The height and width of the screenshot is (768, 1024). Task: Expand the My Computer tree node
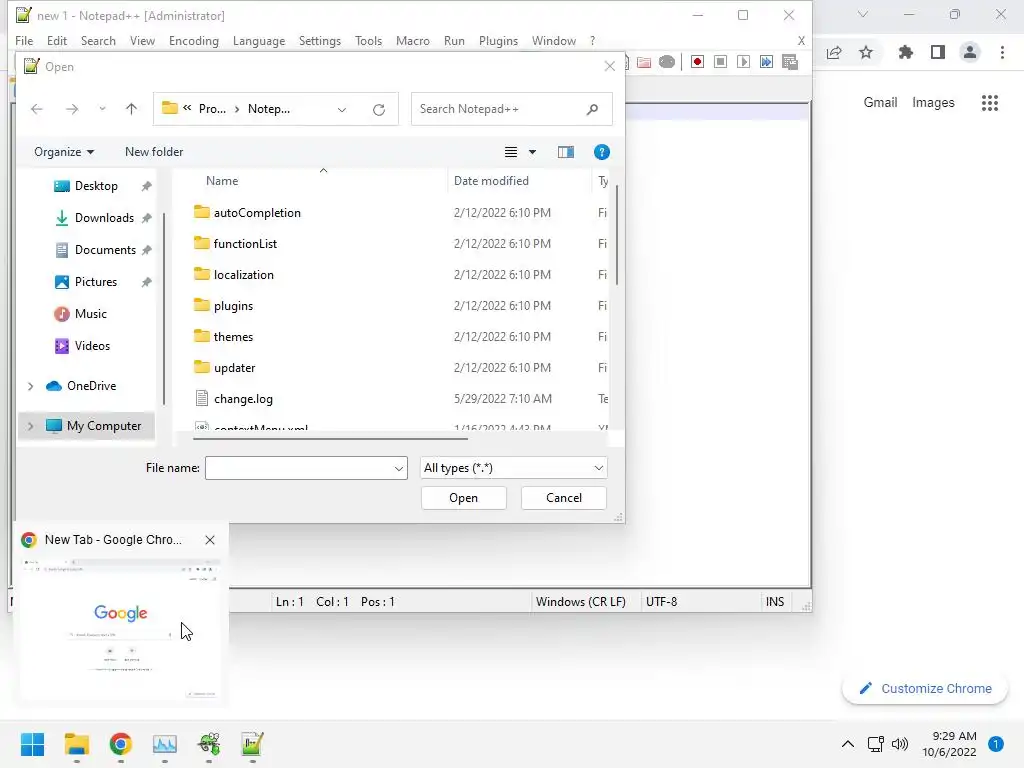click(30, 426)
